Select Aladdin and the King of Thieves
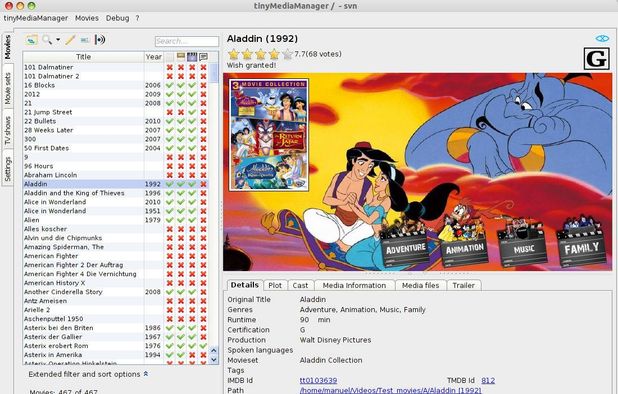The image size is (618, 394). tap(116, 193)
